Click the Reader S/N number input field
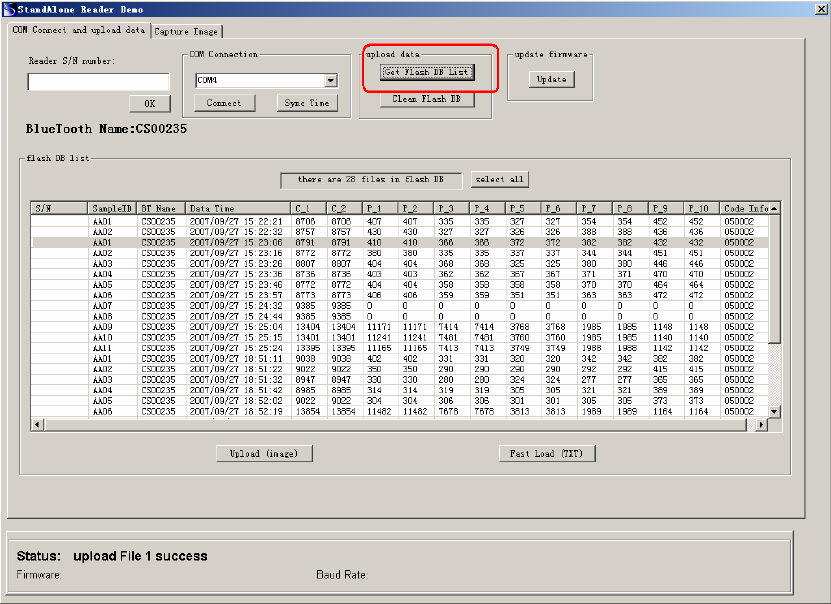 (99, 82)
